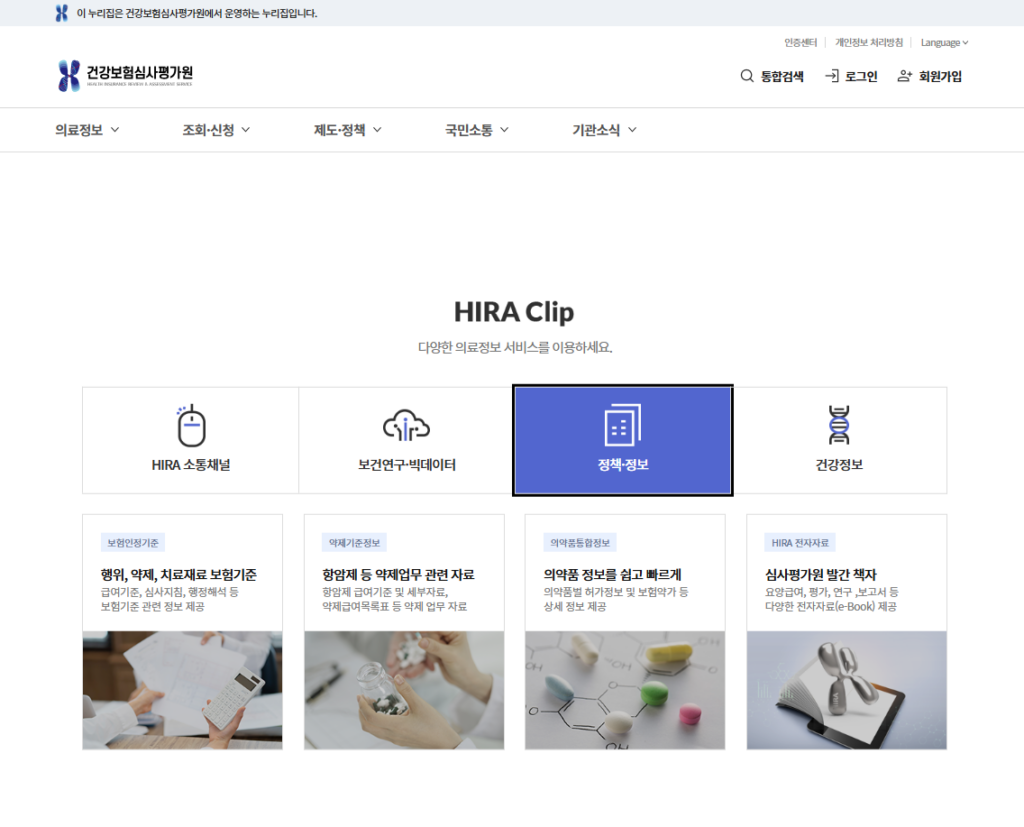
Task: Click the HIRA logo in the header
Action: 125,76
